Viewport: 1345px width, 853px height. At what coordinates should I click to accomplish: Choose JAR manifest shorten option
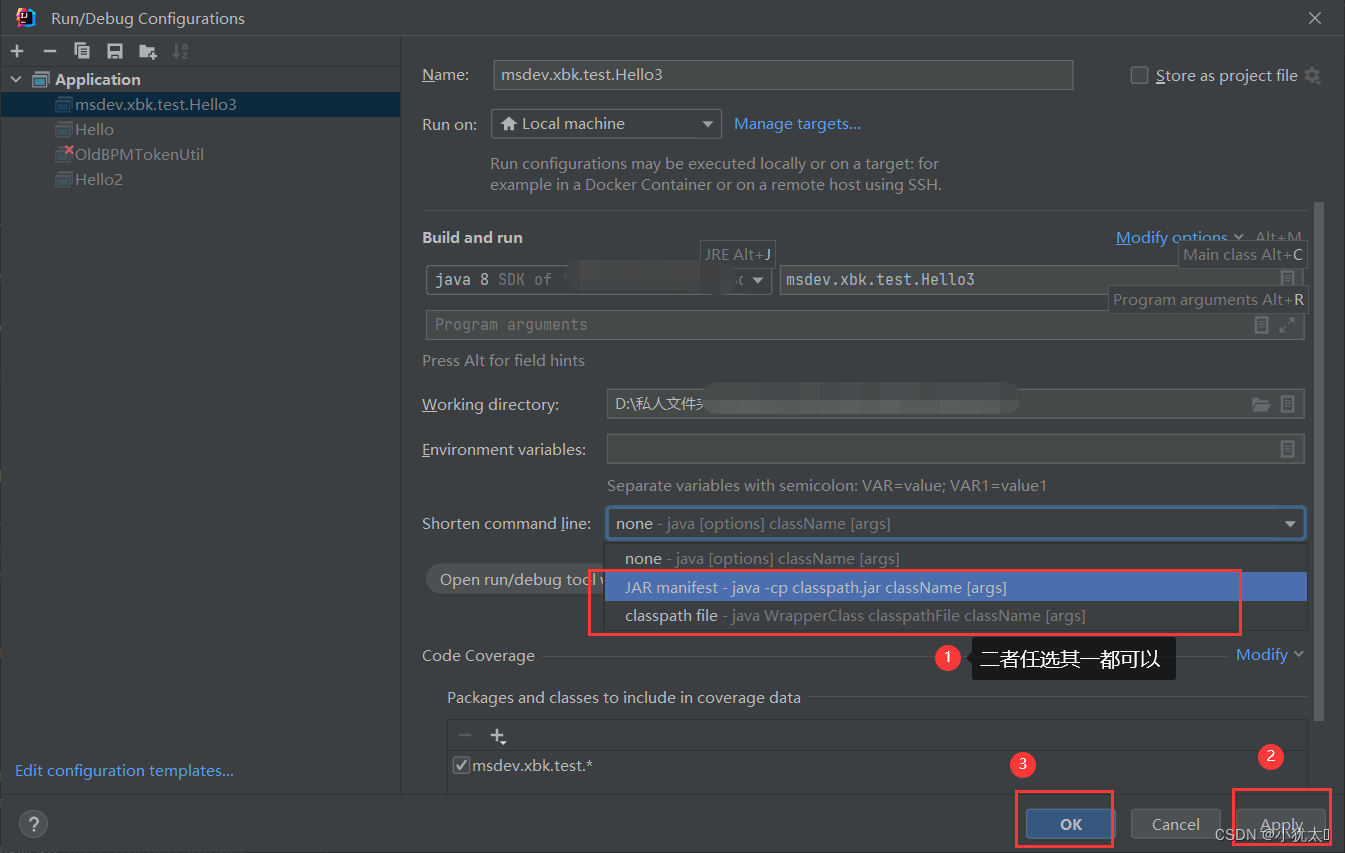point(956,587)
